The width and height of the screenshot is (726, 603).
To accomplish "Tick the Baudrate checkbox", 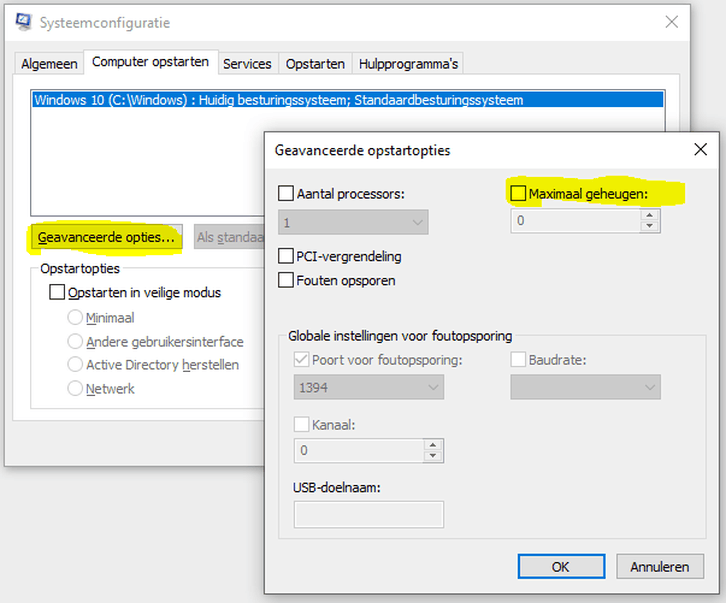I will (x=518, y=359).
